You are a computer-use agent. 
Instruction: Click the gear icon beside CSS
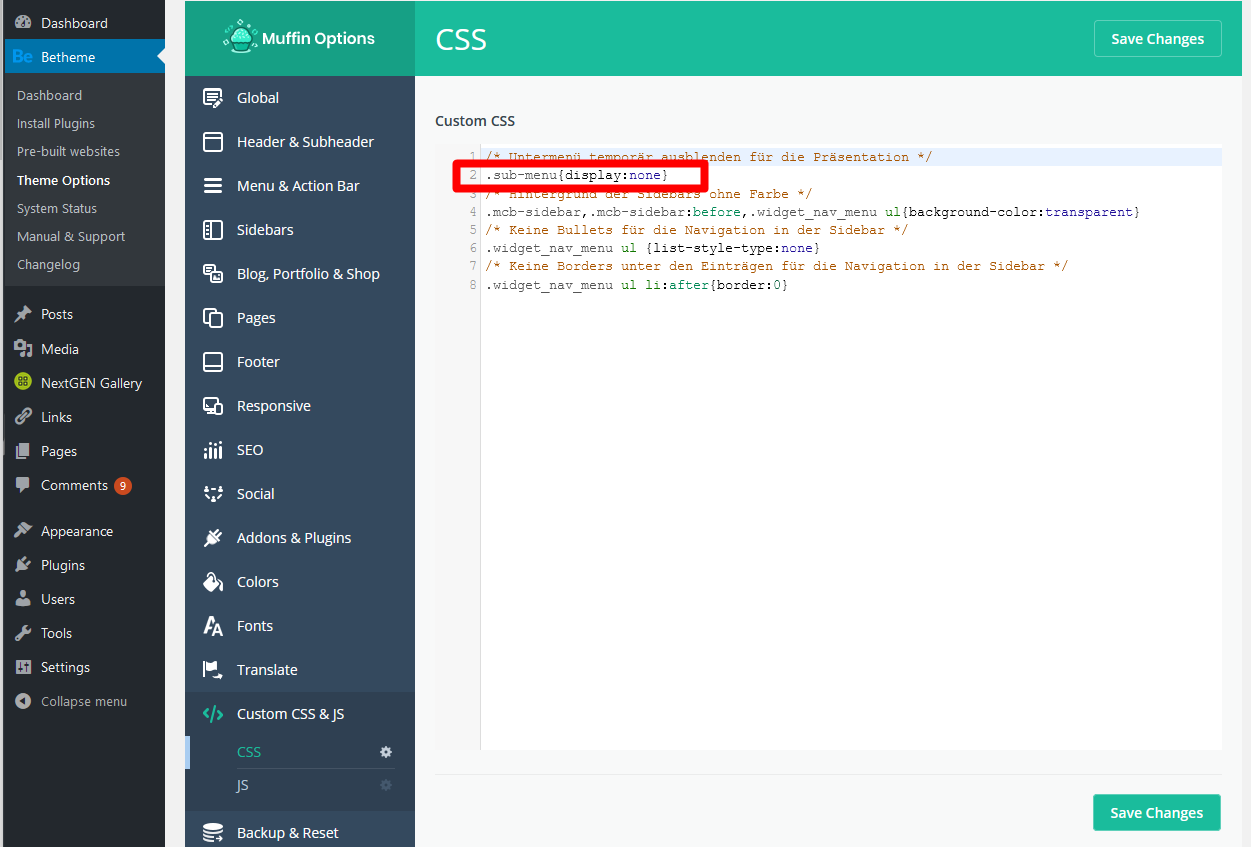pos(386,752)
